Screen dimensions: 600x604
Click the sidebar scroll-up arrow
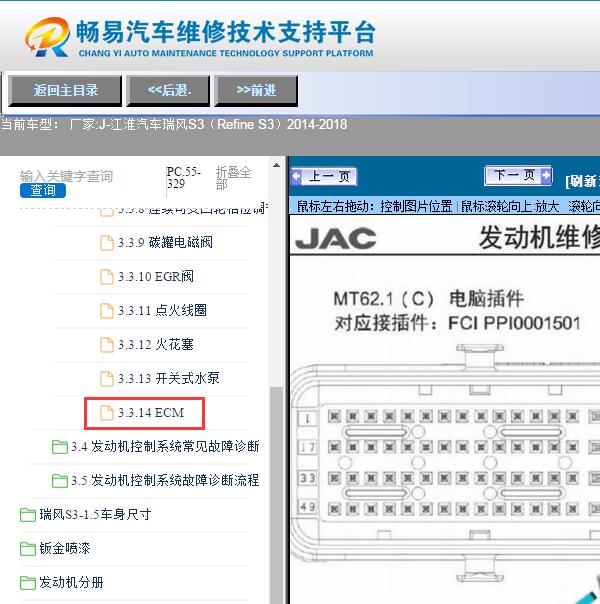[276, 165]
